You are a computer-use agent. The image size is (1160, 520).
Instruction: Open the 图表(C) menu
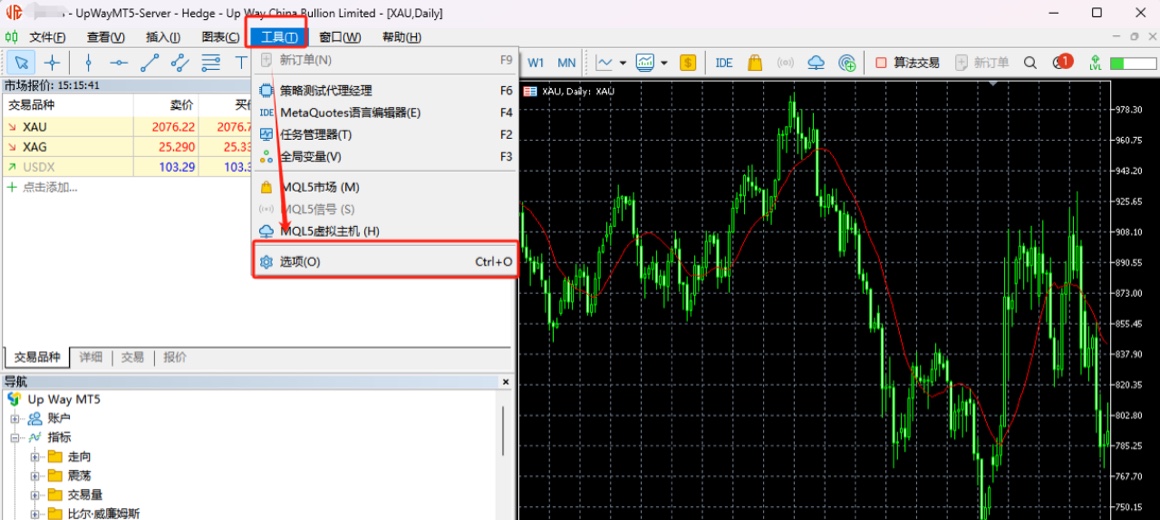(220, 38)
